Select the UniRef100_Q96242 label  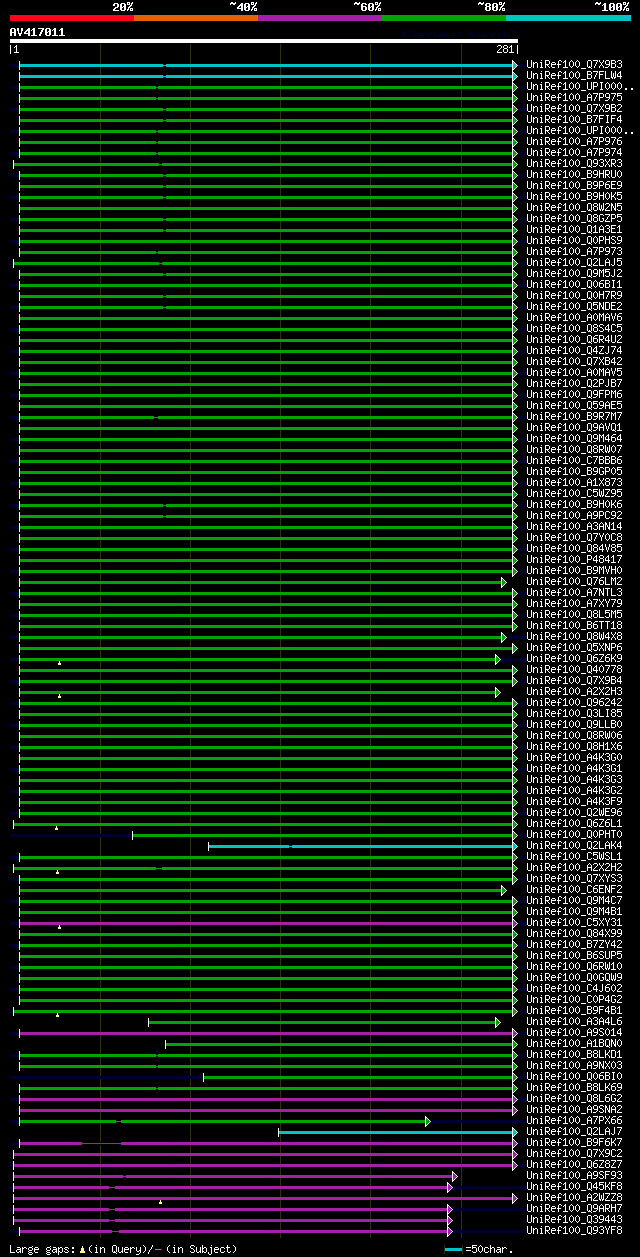point(574,703)
